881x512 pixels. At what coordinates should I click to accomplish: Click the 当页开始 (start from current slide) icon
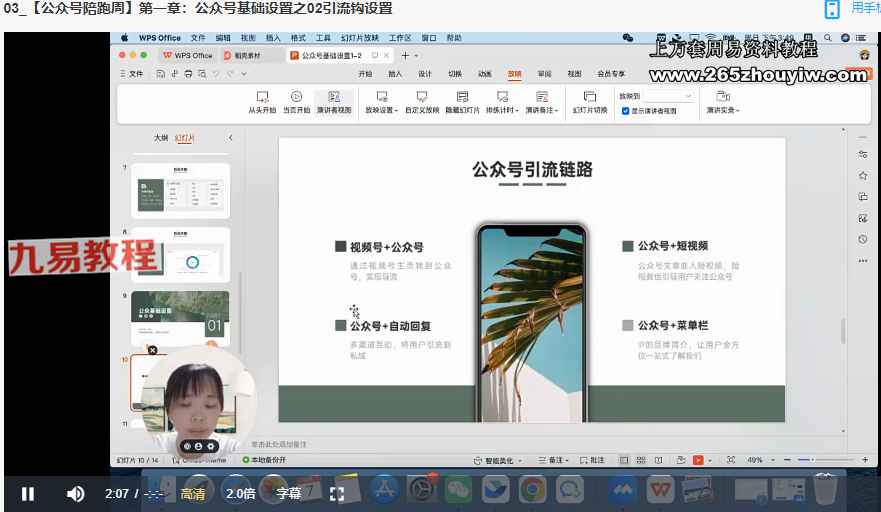[x=296, y=98]
